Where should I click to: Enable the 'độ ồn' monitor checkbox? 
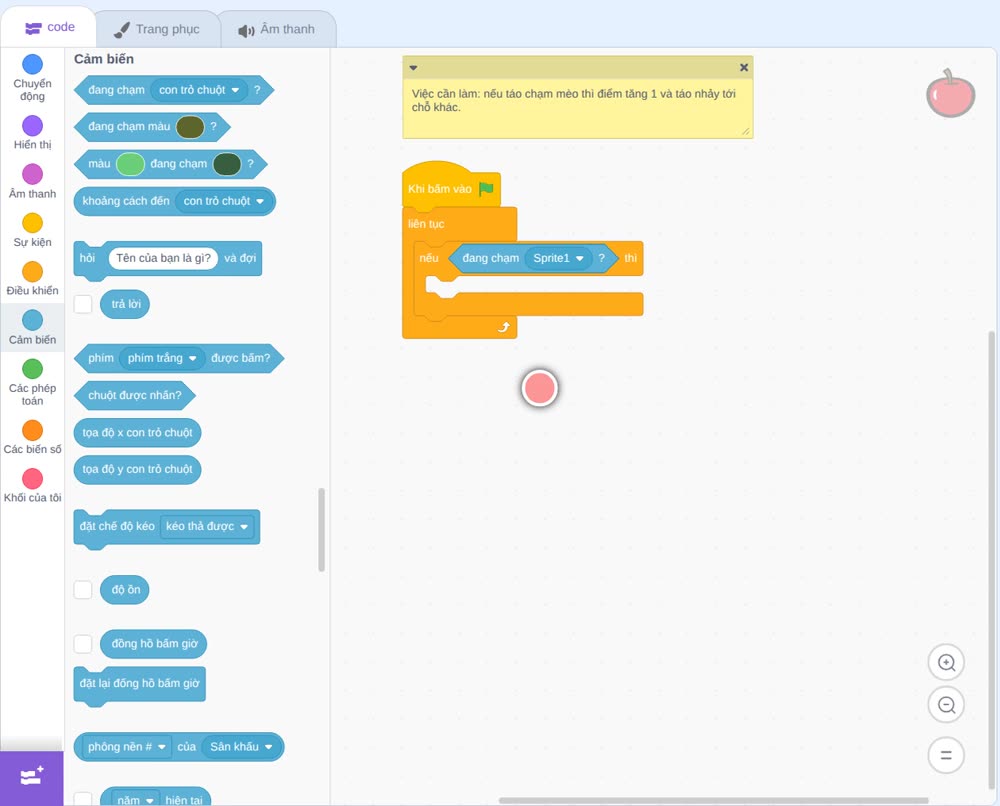pos(83,590)
